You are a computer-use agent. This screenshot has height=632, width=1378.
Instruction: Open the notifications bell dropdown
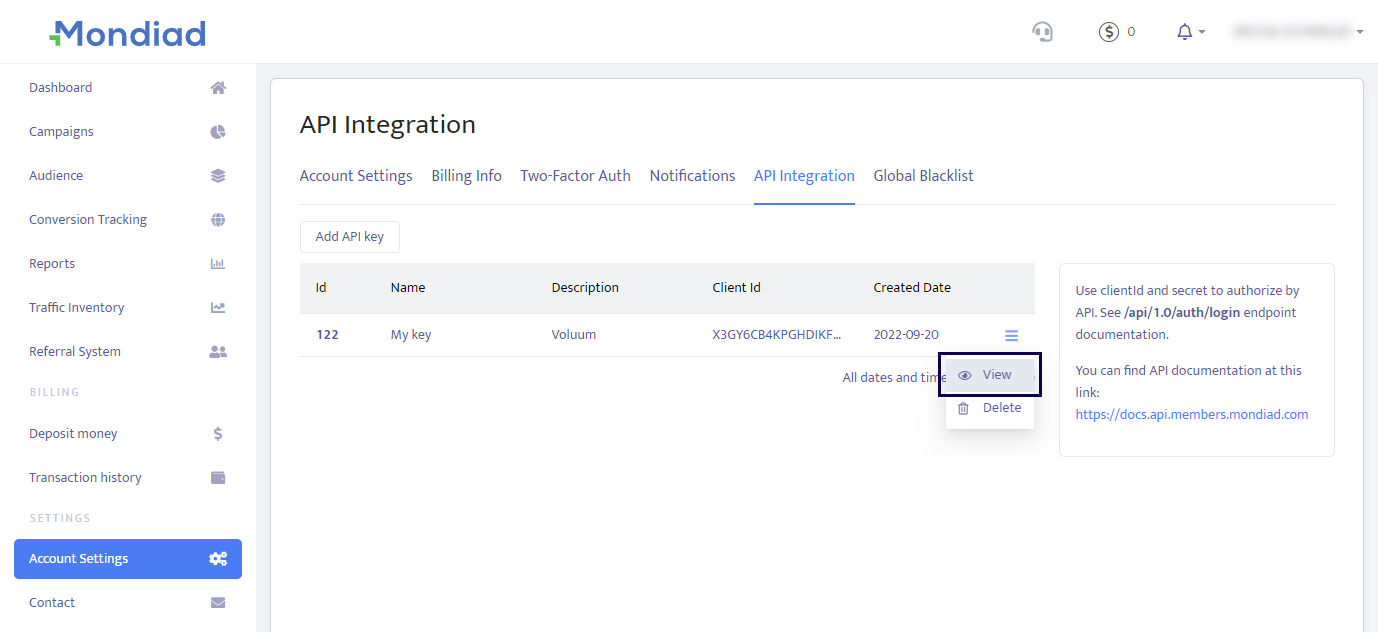[1190, 32]
